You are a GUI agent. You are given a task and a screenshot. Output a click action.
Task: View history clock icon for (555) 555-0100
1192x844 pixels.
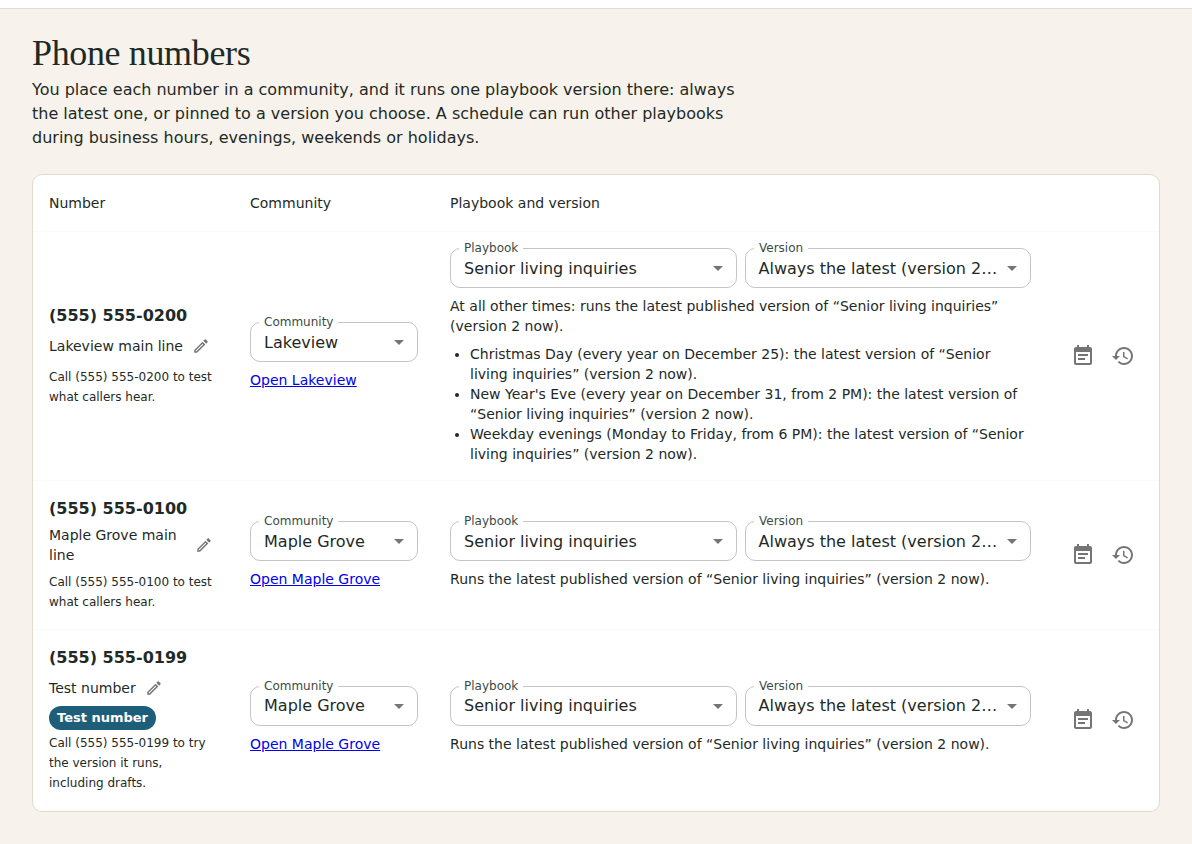[1123, 554]
